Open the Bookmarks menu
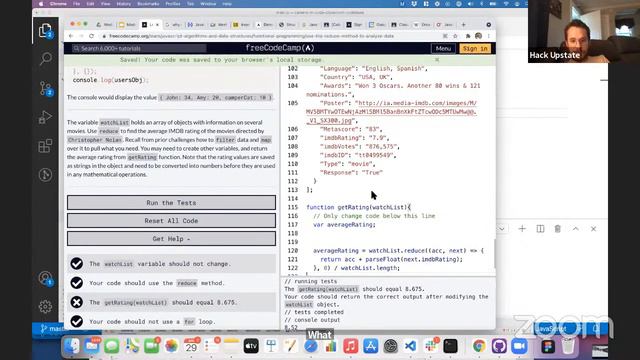The height and width of the screenshot is (360, 640). [149, 4]
